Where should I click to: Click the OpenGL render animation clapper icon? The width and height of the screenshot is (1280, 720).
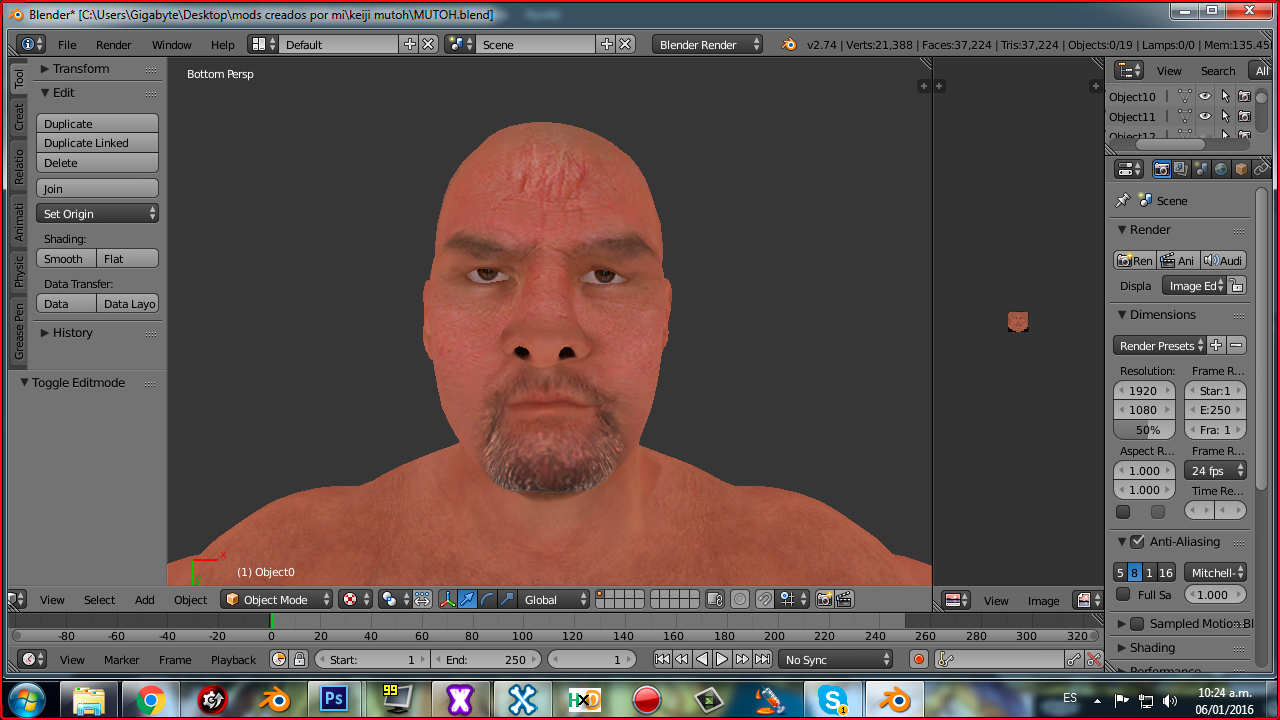pyautogui.click(x=844, y=600)
